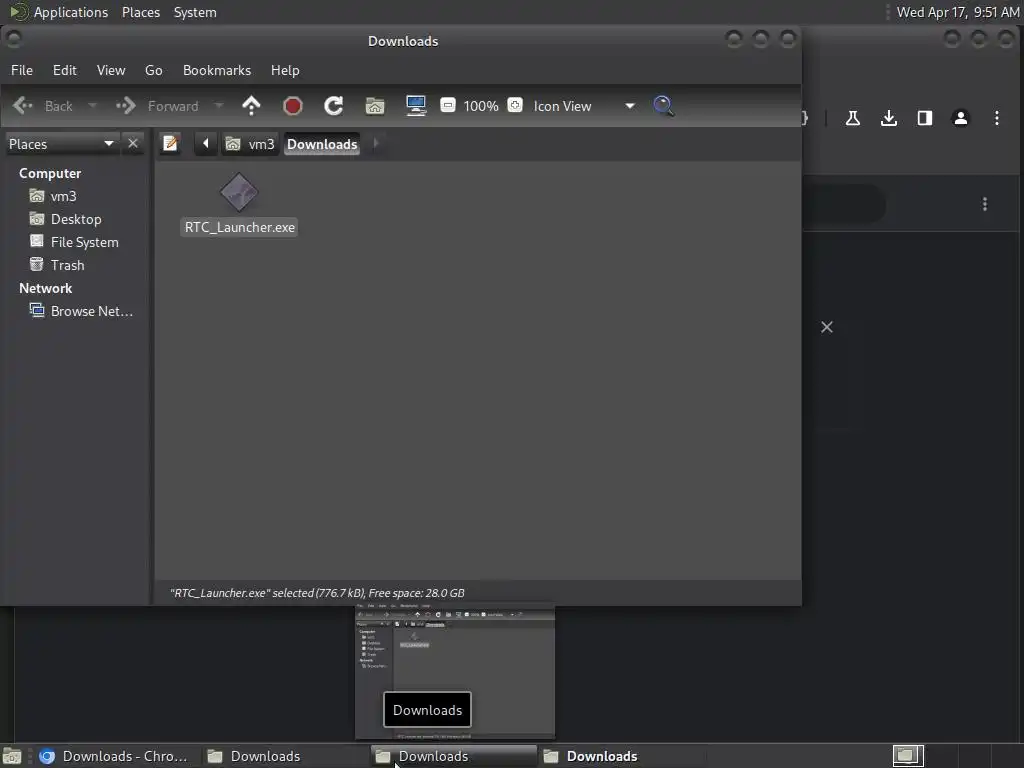Open the Icon View mode dropdown
The height and width of the screenshot is (768, 1024).
click(x=583, y=106)
